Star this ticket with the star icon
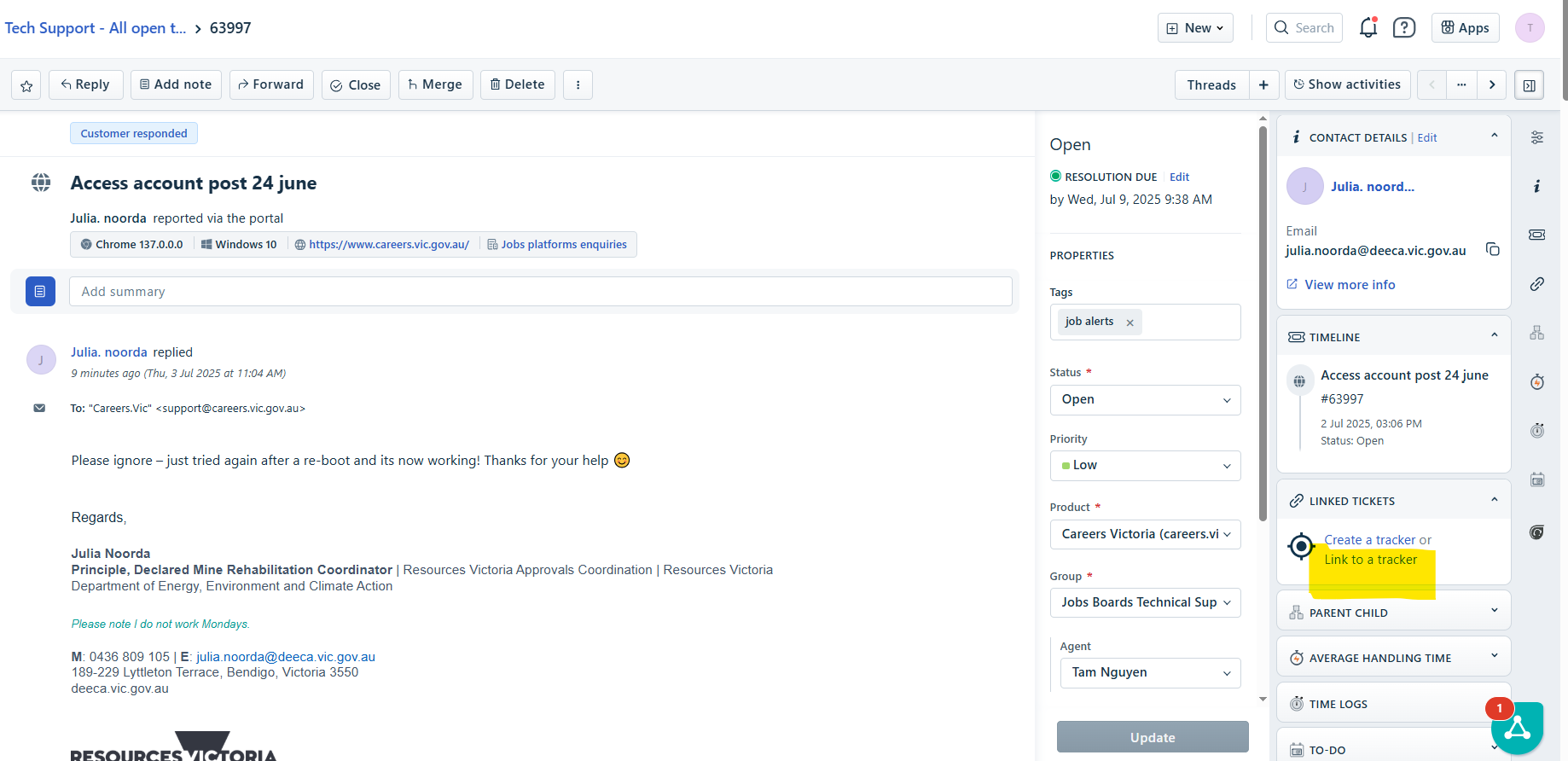Screen dimensions: 1568x761 [26, 85]
